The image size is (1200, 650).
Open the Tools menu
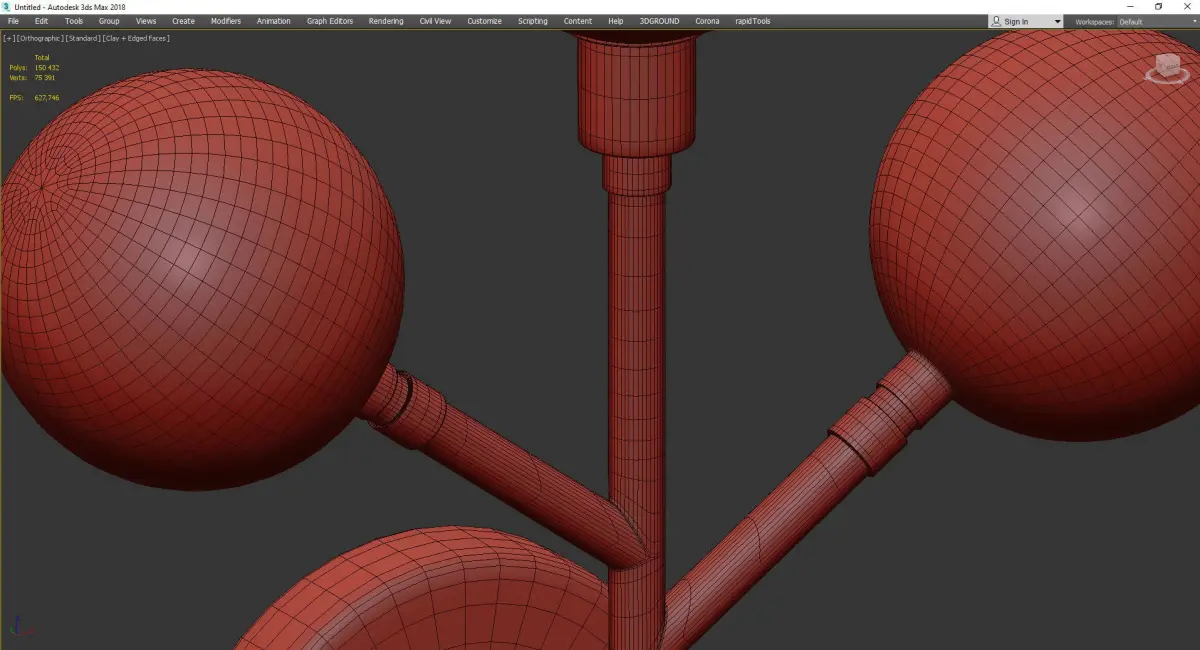pyautogui.click(x=74, y=21)
